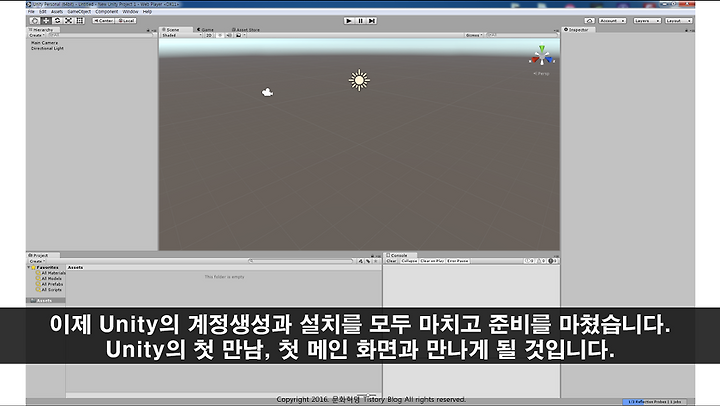This screenshot has height=406, width=720.
Task: Switch to the Game tab
Action: coord(205,29)
